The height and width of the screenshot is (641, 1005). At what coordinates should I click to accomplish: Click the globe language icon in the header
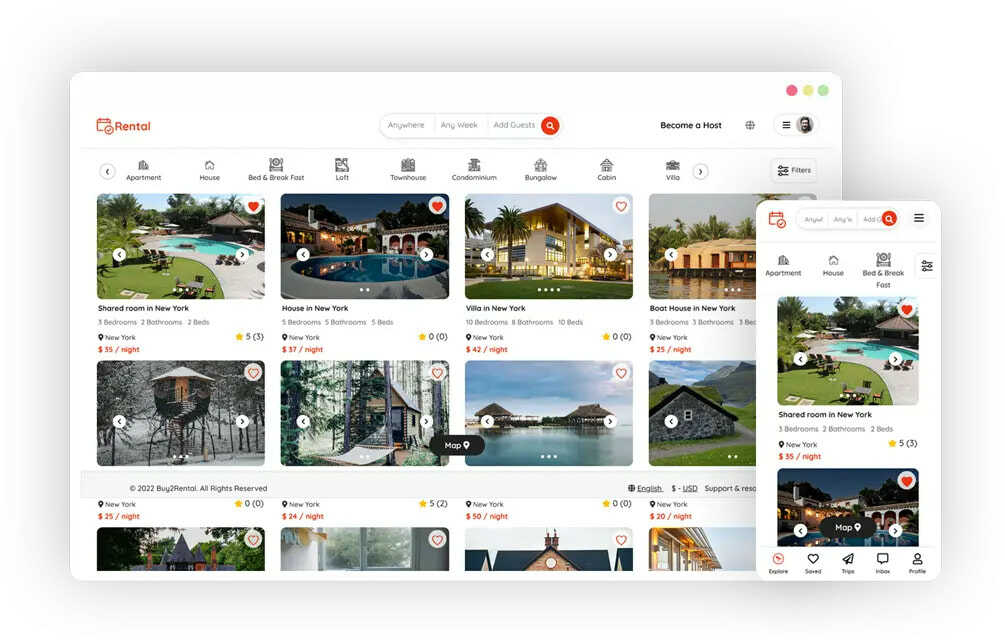750,125
